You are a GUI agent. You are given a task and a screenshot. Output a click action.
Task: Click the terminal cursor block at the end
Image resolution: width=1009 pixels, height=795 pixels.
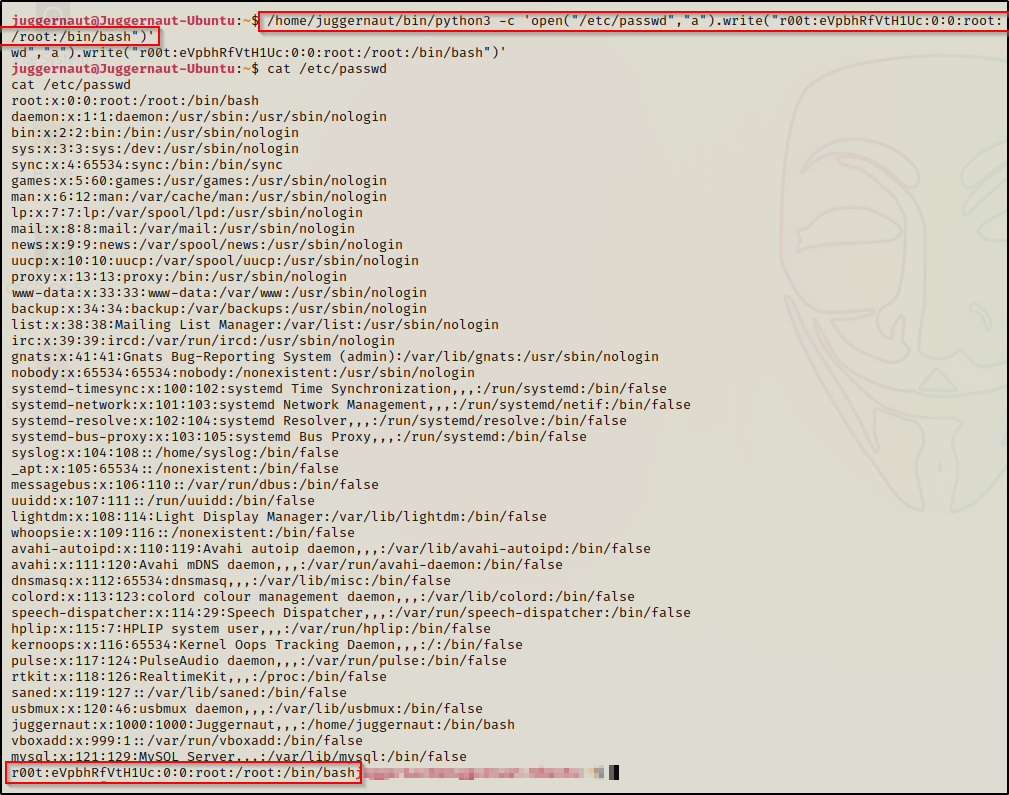(x=616, y=773)
